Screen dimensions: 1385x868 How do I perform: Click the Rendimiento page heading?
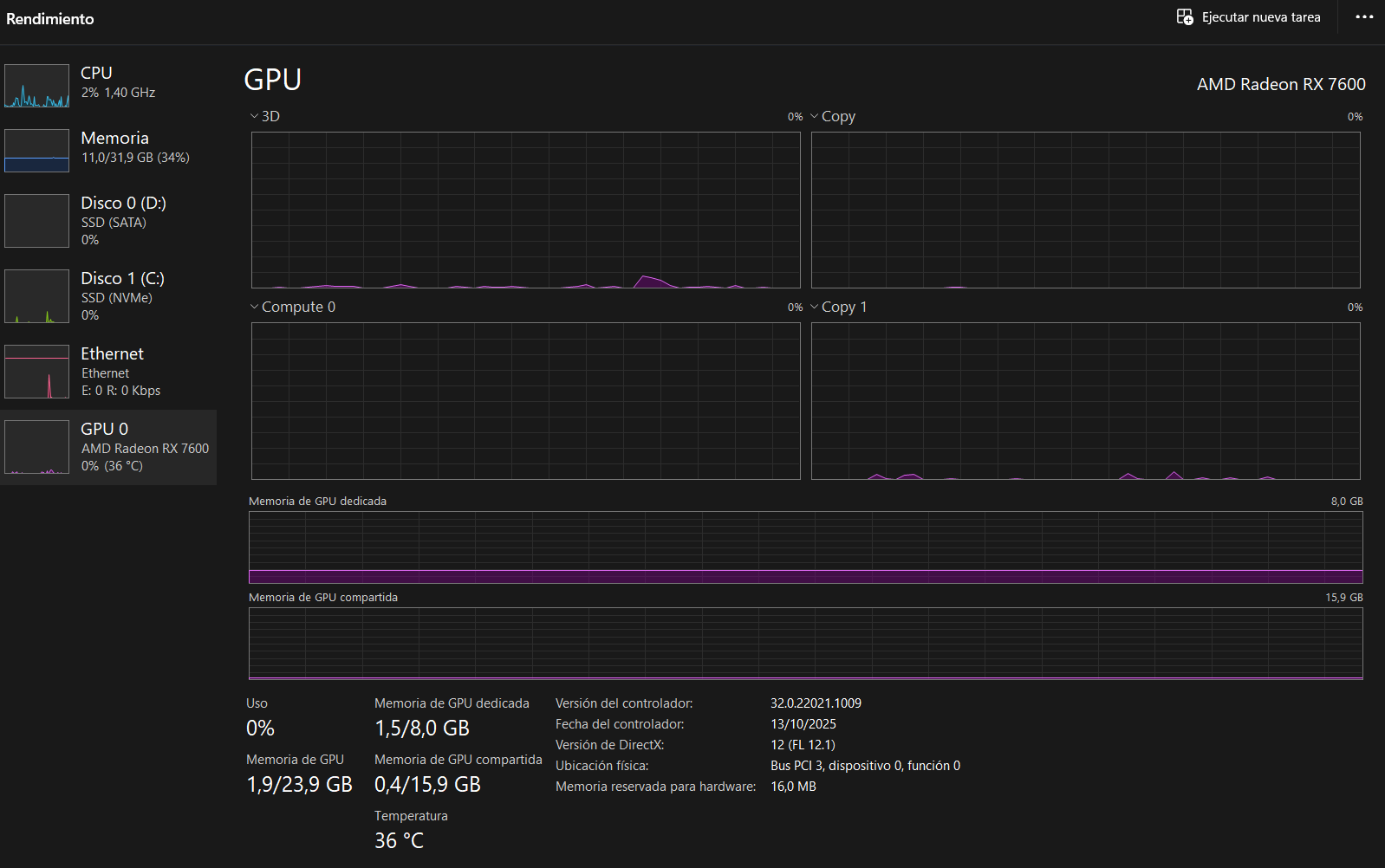(50, 19)
